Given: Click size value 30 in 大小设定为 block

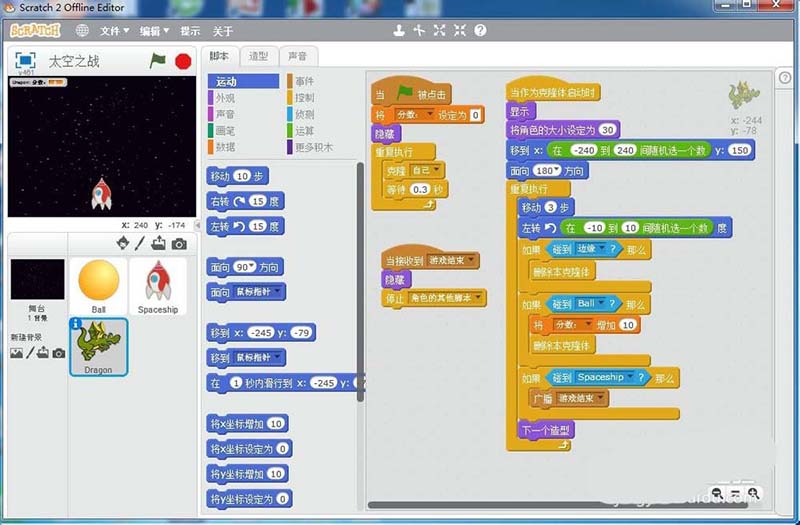Looking at the screenshot, I should coord(607,130).
